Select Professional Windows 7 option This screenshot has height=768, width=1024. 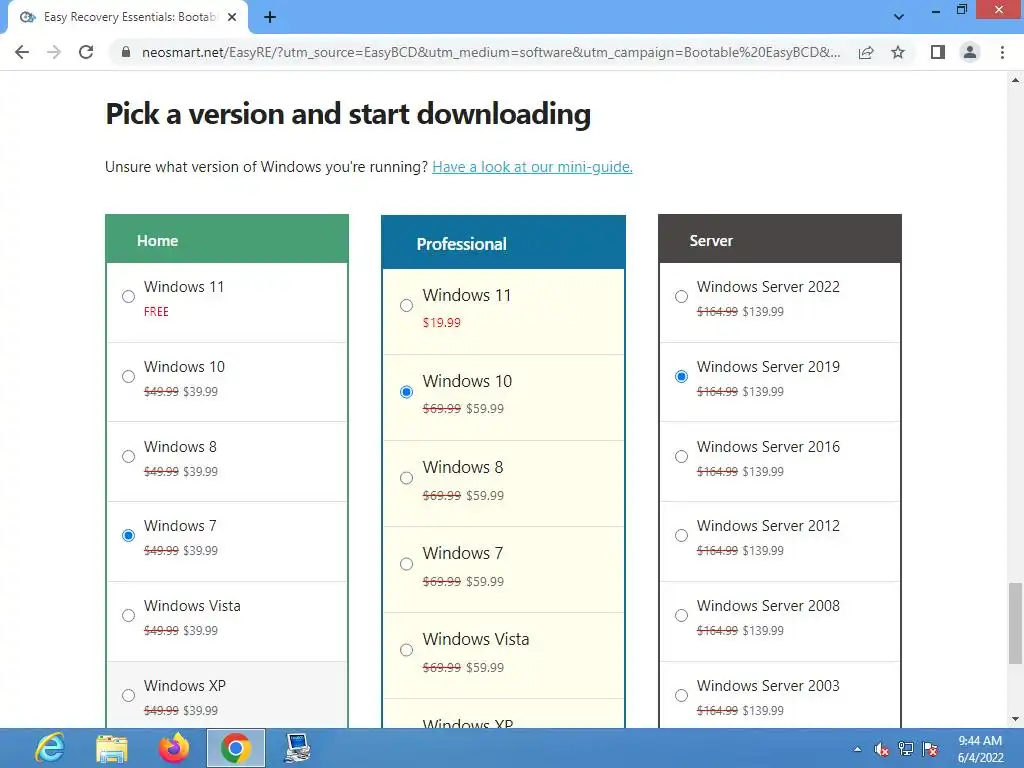(406, 564)
